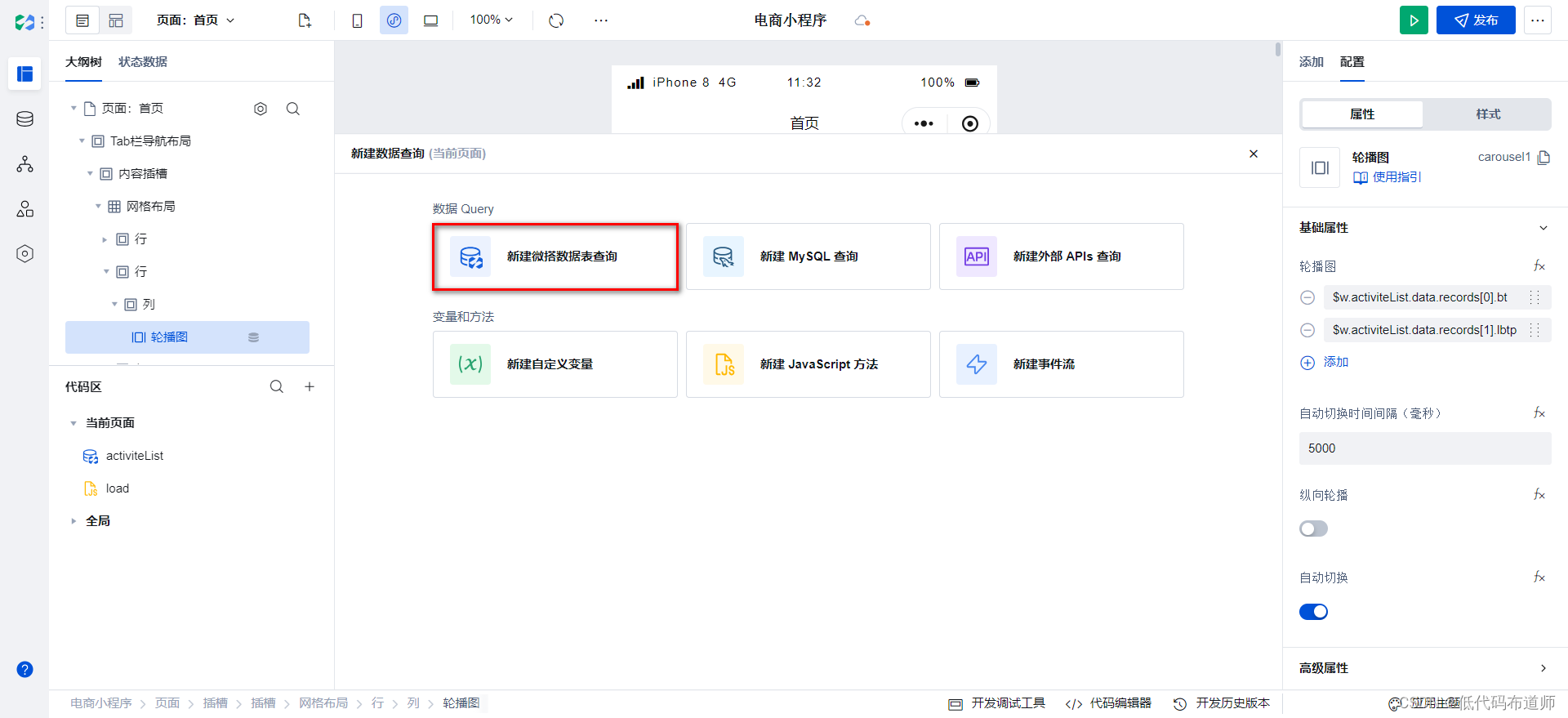The height and width of the screenshot is (718, 1568).
Task: Switch to the 大纲树 tab
Action: click(83, 62)
